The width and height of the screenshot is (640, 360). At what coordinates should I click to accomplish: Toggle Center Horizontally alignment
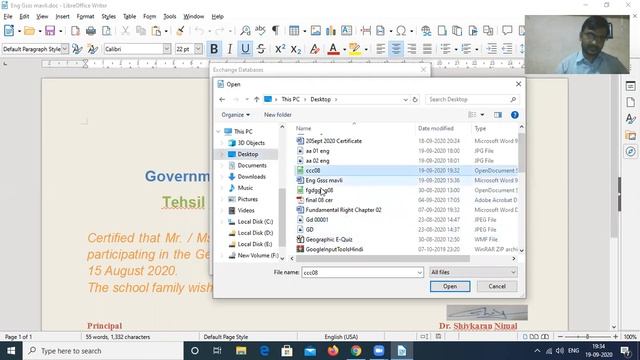tap(396, 49)
